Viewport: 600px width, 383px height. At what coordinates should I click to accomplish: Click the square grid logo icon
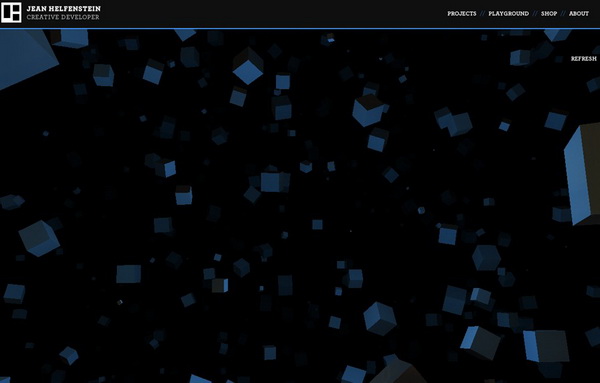pyautogui.click(x=11, y=13)
